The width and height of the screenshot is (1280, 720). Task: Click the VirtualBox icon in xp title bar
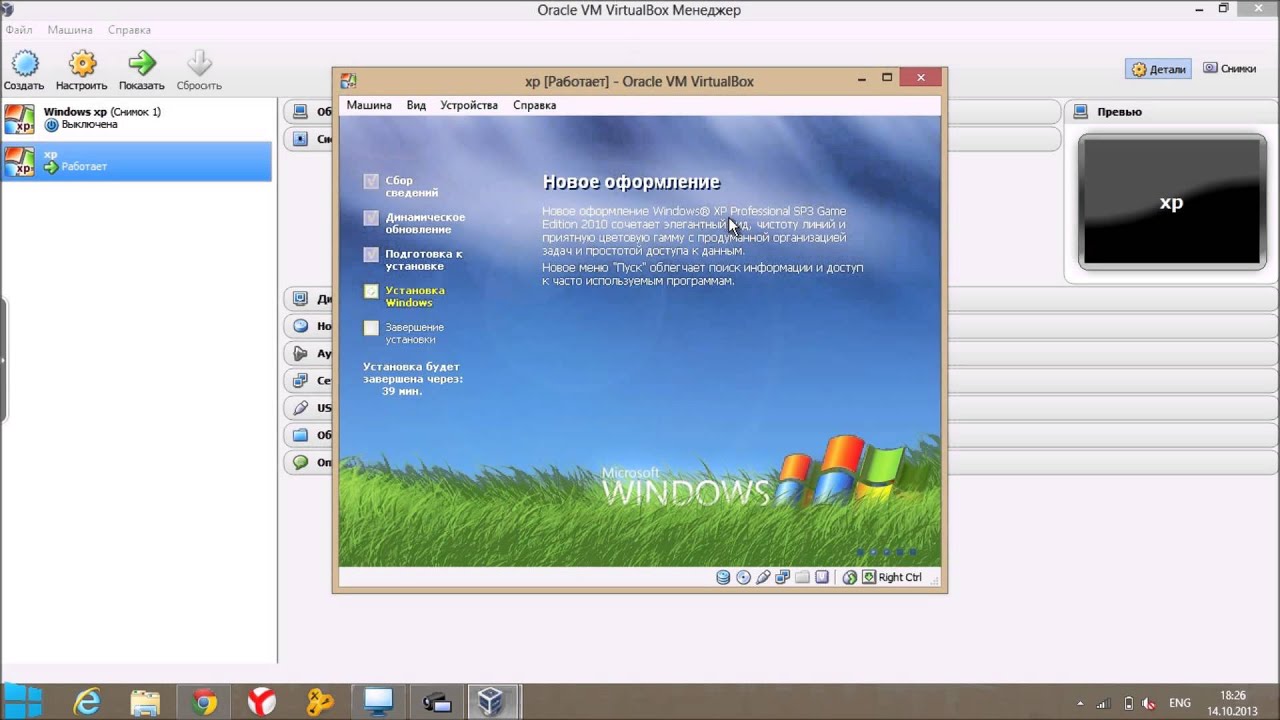point(348,81)
